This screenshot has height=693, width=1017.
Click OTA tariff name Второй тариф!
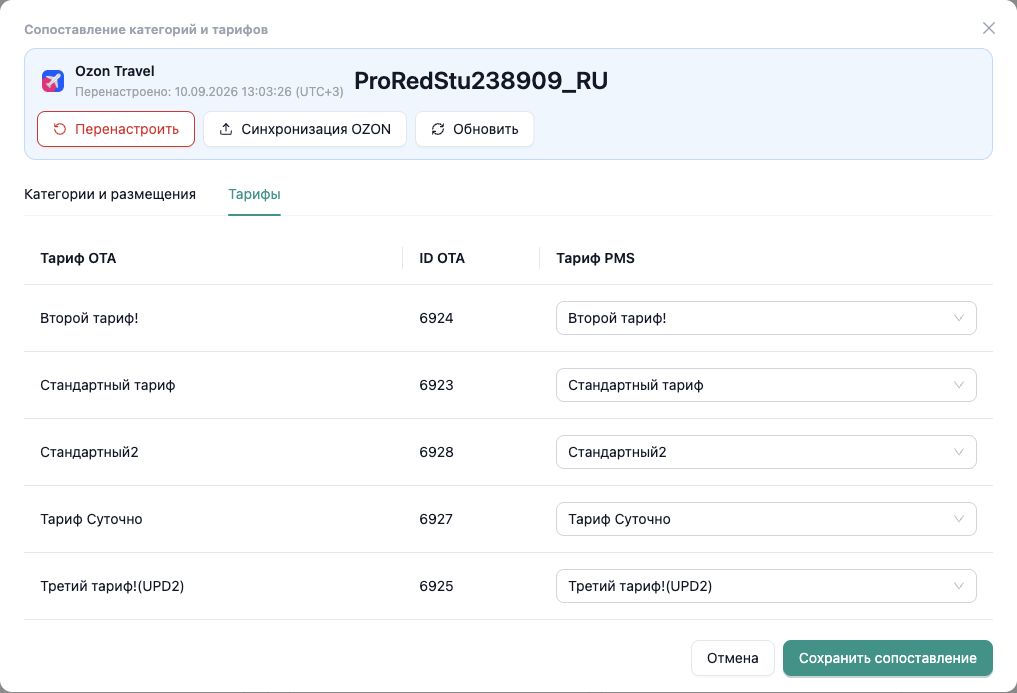pos(89,318)
